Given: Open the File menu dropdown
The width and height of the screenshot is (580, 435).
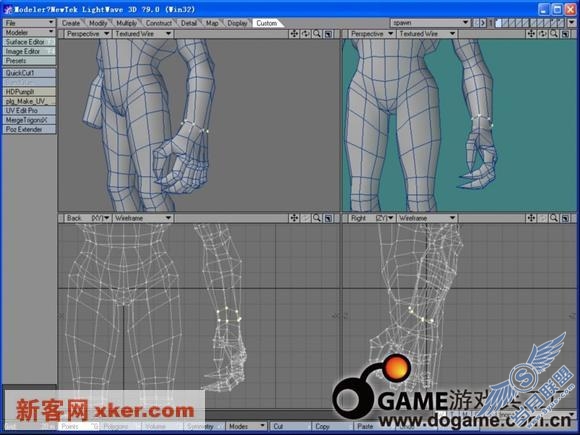Looking at the screenshot, I should pyautogui.click(x=29, y=23).
